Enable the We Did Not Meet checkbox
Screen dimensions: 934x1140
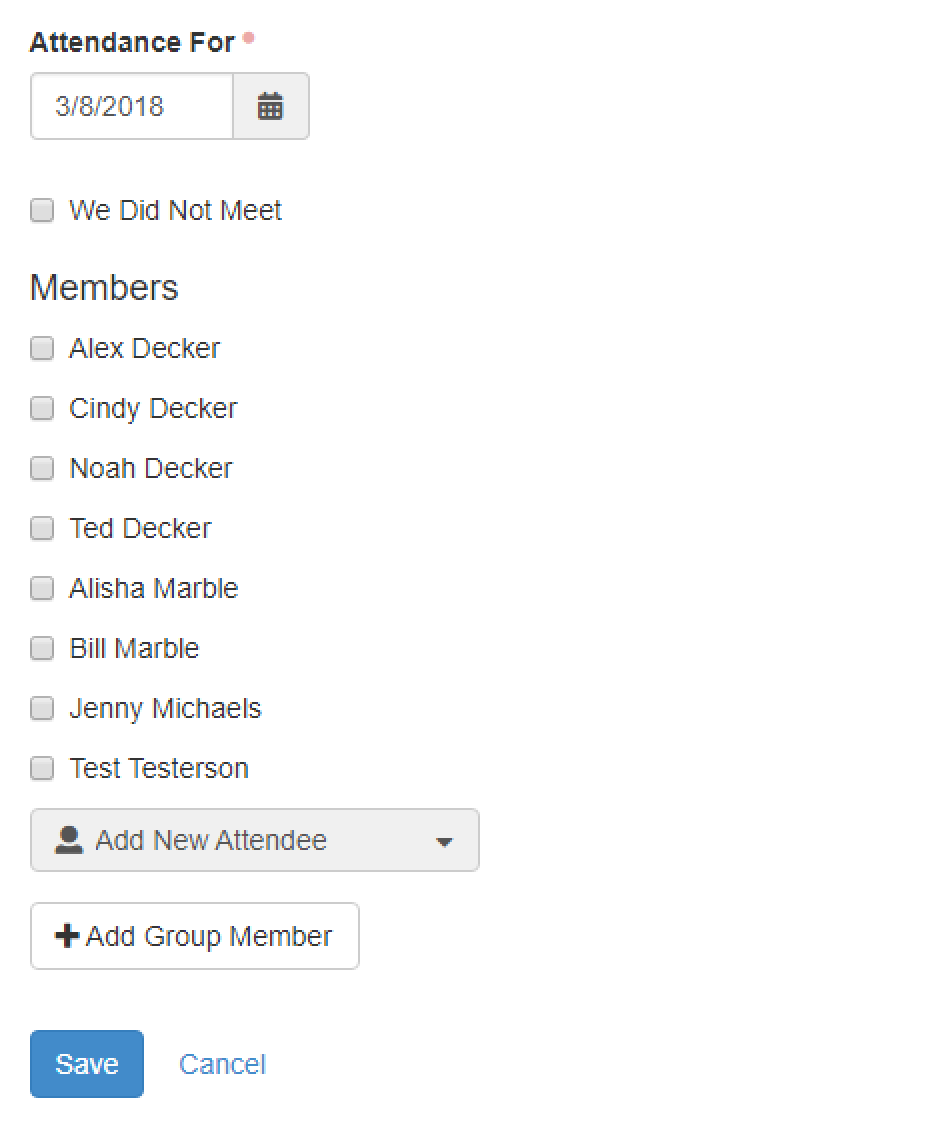[41, 210]
